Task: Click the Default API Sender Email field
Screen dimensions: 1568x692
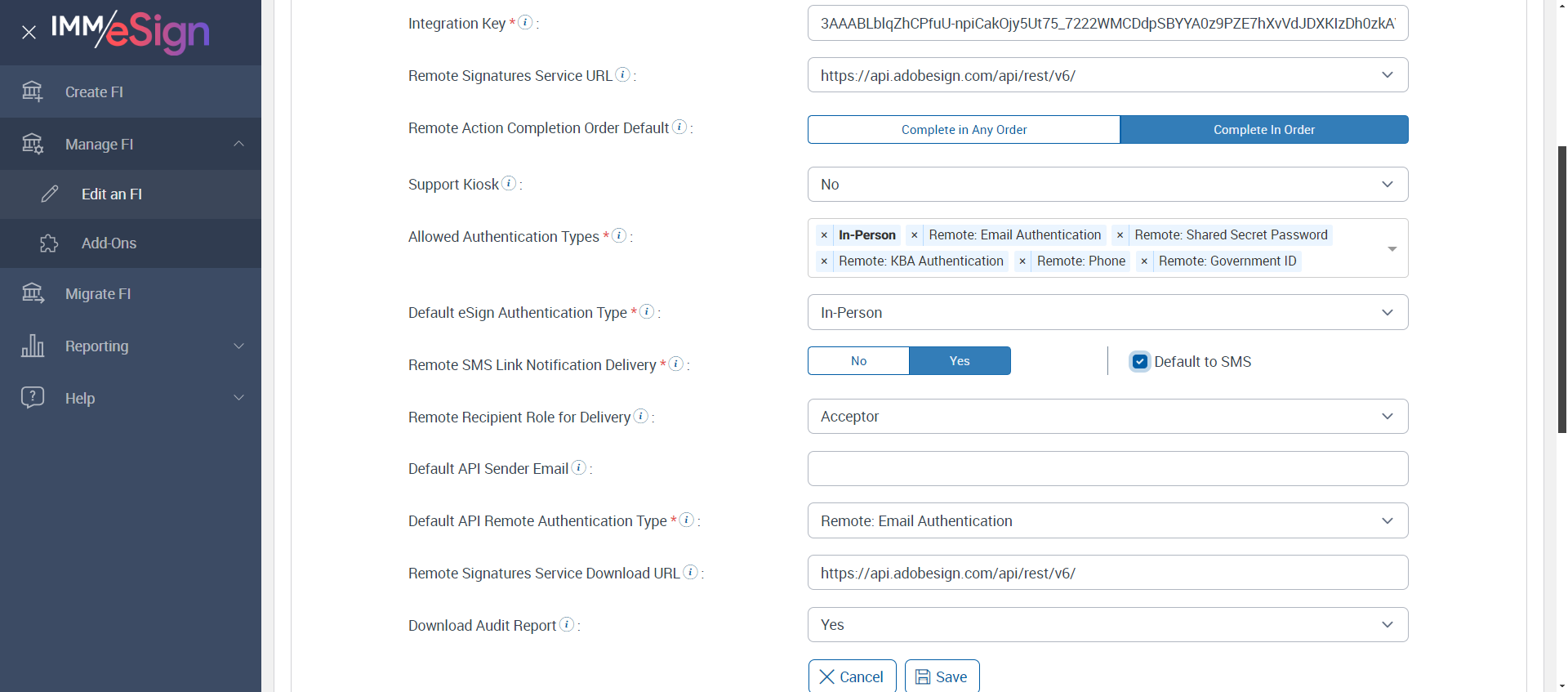Action: coord(1107,468)
